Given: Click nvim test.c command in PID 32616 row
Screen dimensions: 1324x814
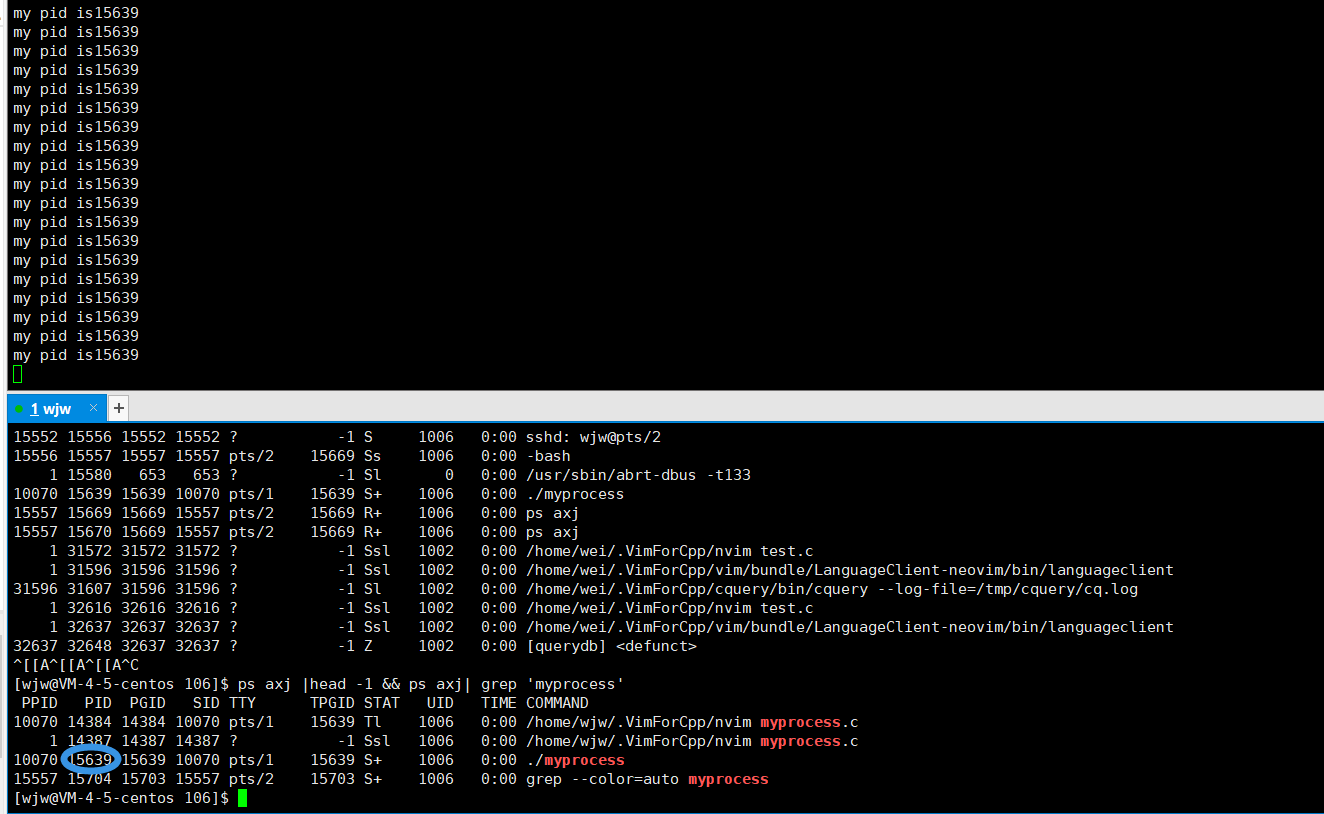Looking at the screenshot, I should [x=670, y=608].
